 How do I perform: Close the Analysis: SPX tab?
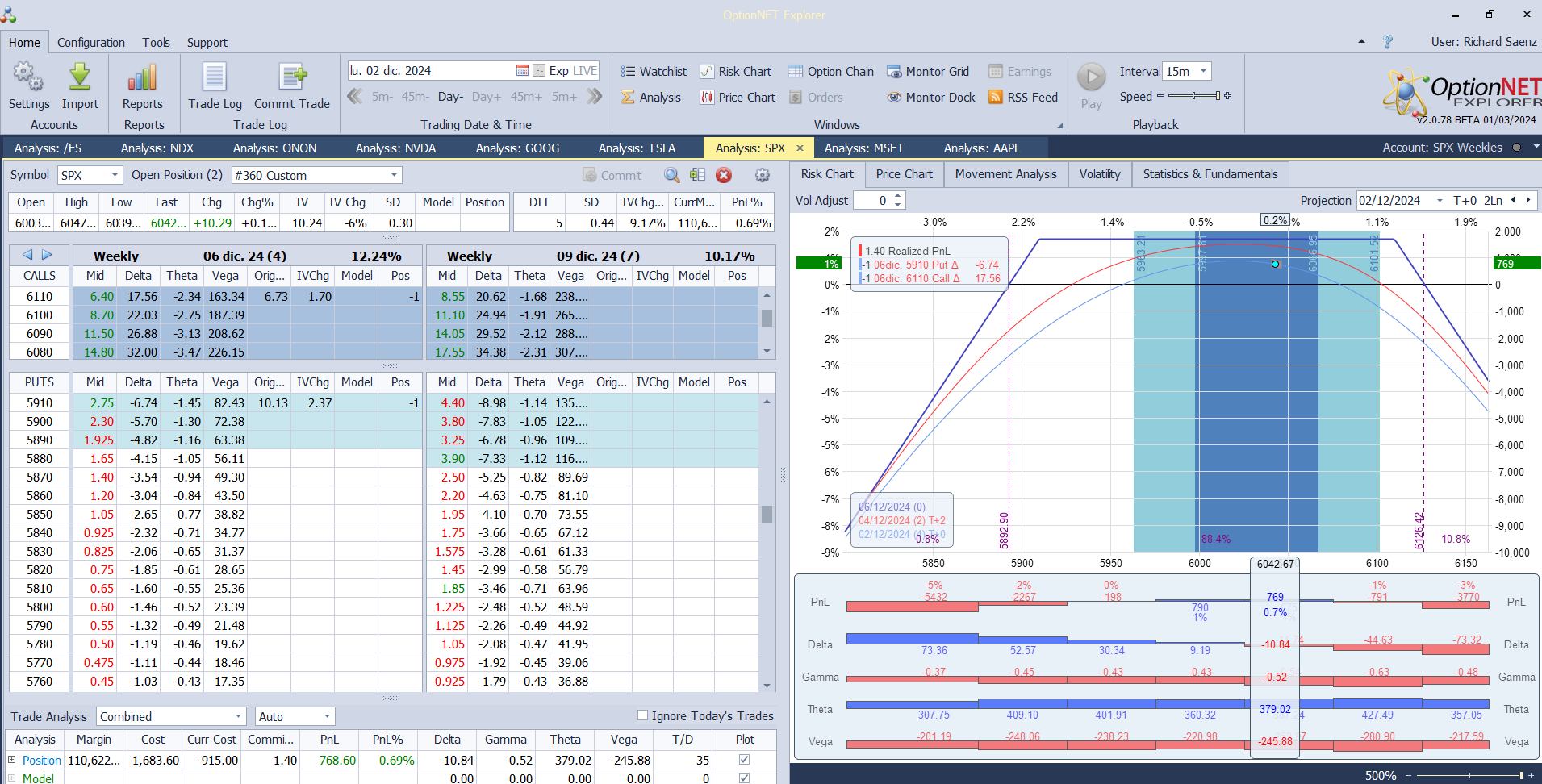(800, 148)
